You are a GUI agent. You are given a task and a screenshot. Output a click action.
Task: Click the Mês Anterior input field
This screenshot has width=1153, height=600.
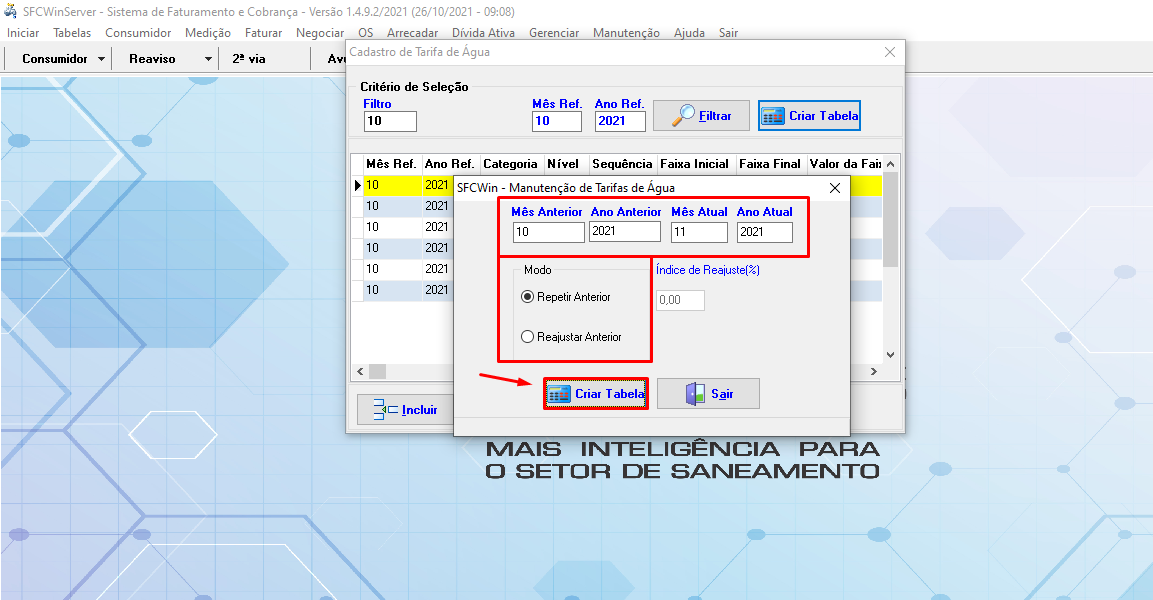coord(547,232)
